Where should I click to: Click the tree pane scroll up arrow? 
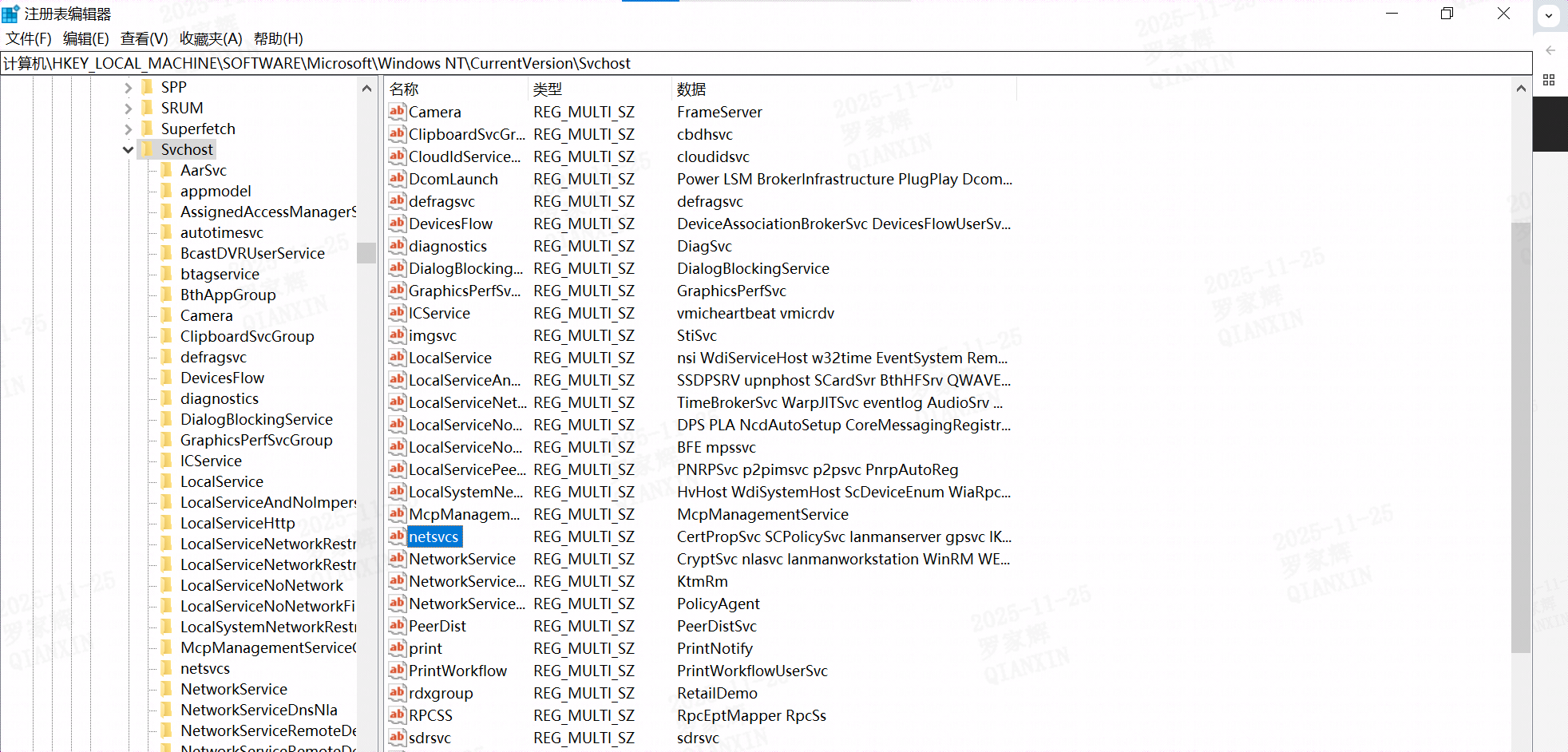(x=366, y=88)
